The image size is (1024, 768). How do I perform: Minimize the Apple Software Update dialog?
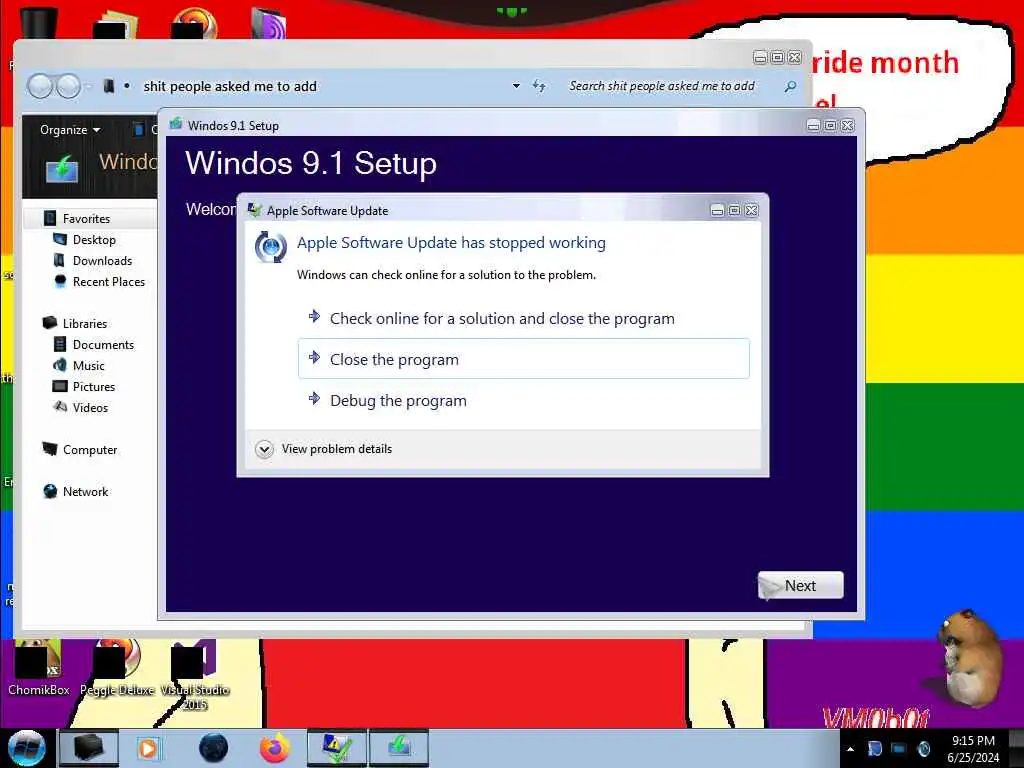pyautogui.click(x=717, y=210)
